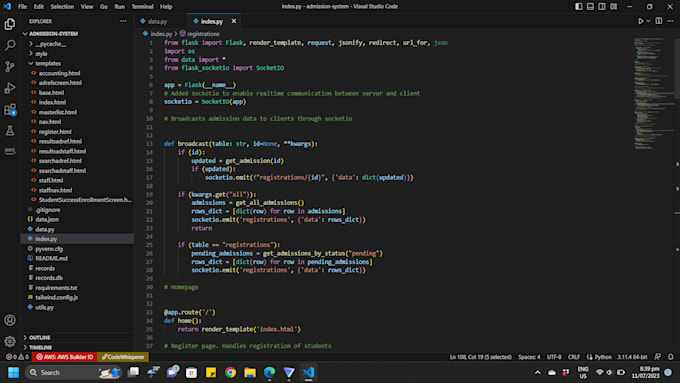
Task: Close the index.py tab
Action: coord(234,21)
